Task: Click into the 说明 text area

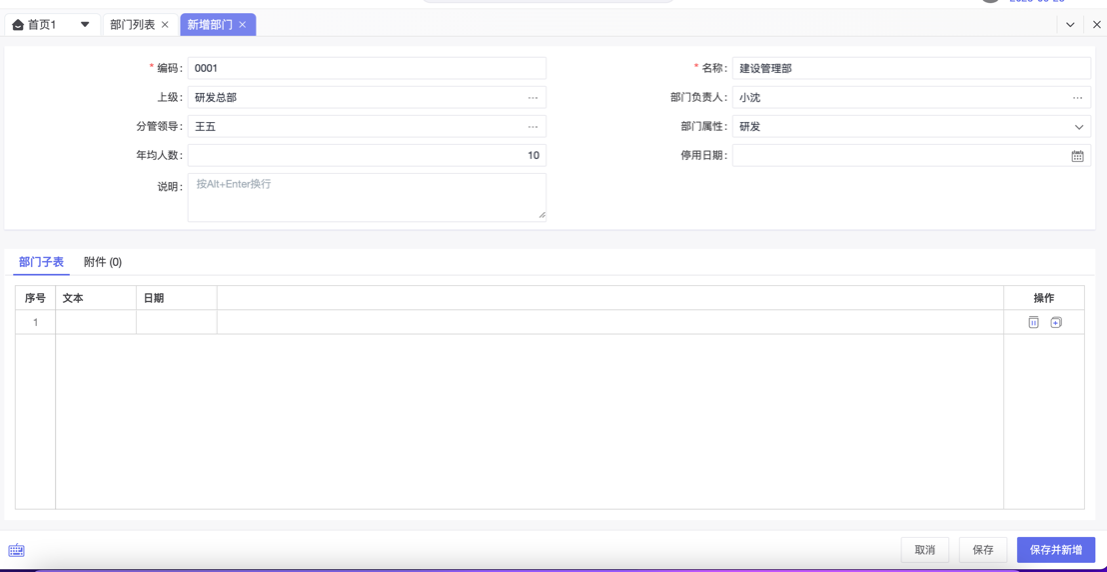Action: point(366,197)
